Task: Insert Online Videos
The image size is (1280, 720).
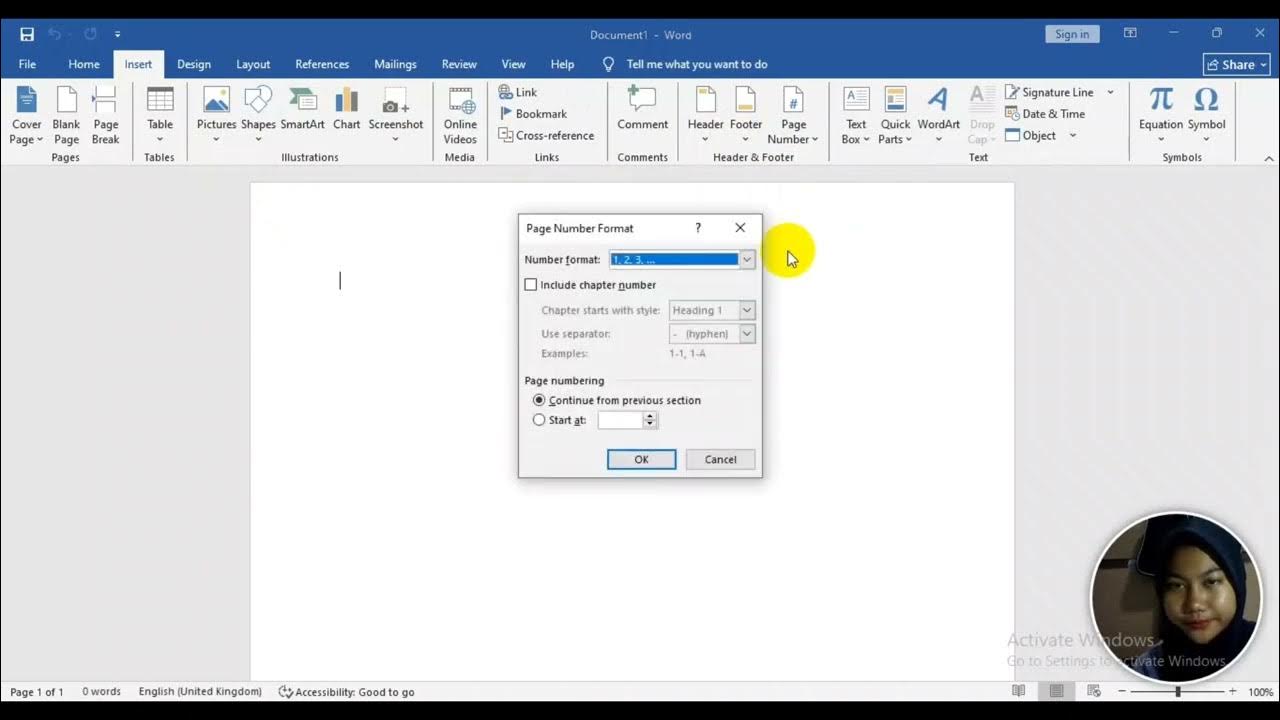Action: [x=460, y=116]
